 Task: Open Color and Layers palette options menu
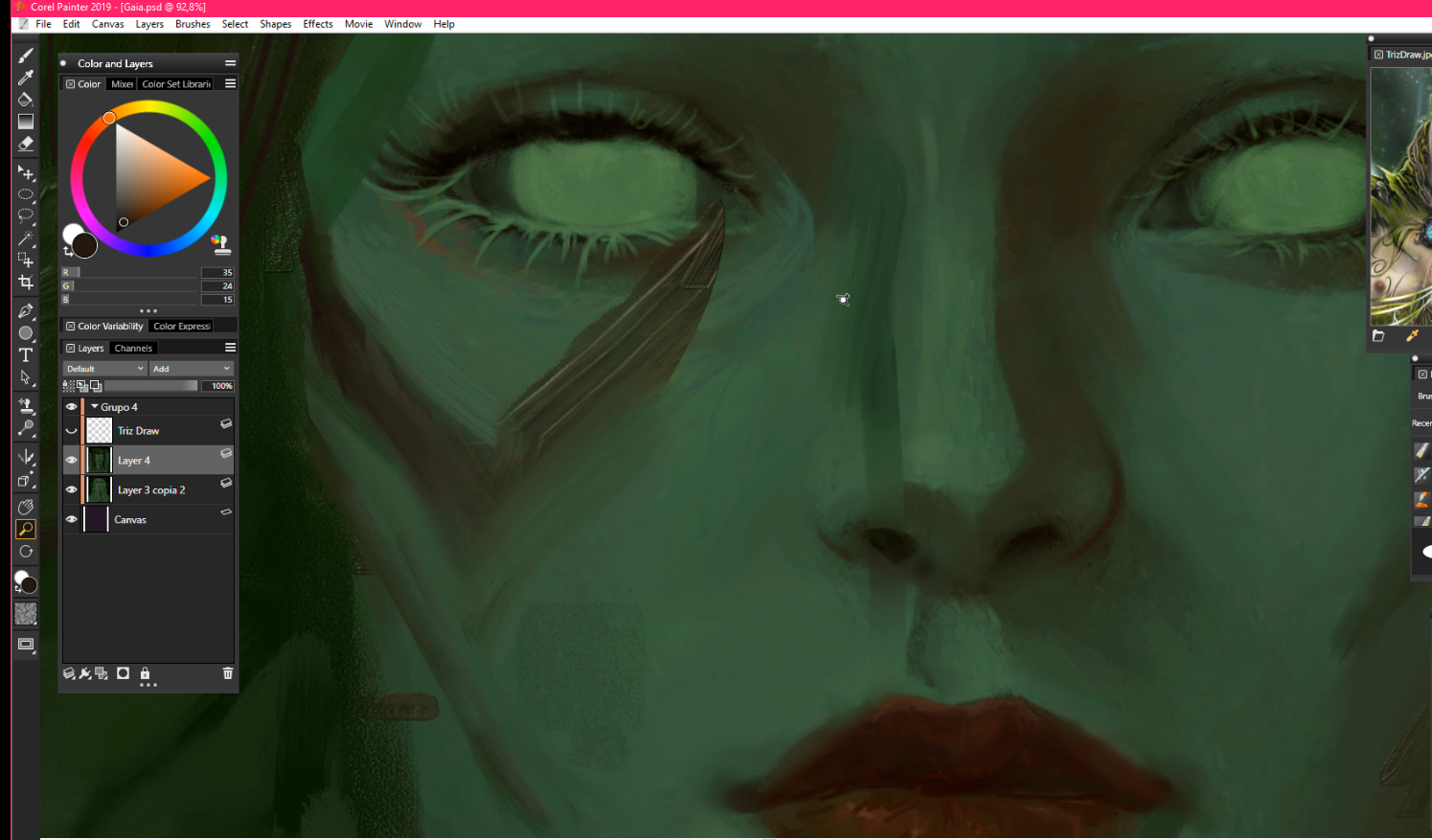pyautogui.click(x=230, y=63)
